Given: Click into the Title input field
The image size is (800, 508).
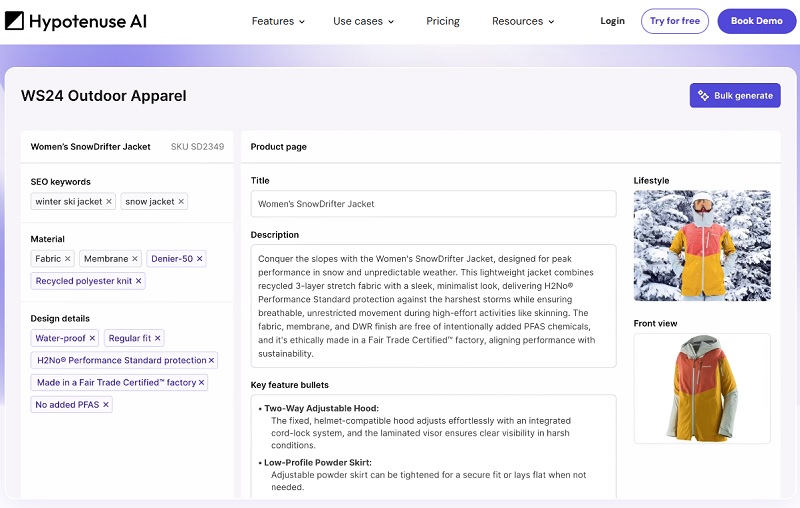Looking at the screenshot, I should coord(433,204).
